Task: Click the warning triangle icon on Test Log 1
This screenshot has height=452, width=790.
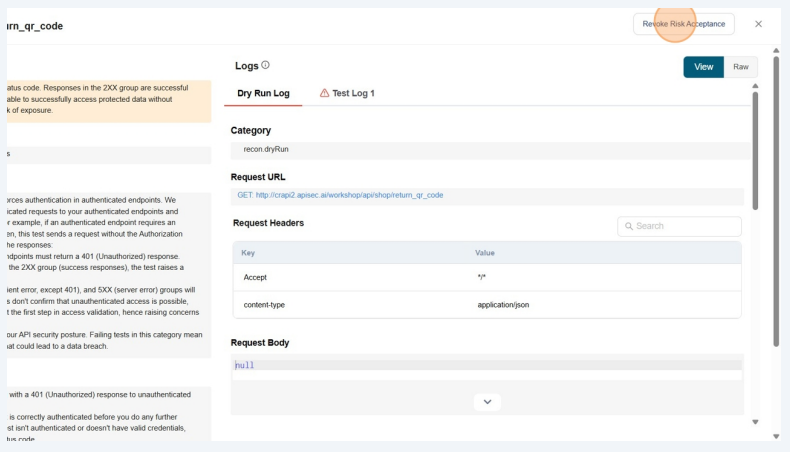Action: 324,93
